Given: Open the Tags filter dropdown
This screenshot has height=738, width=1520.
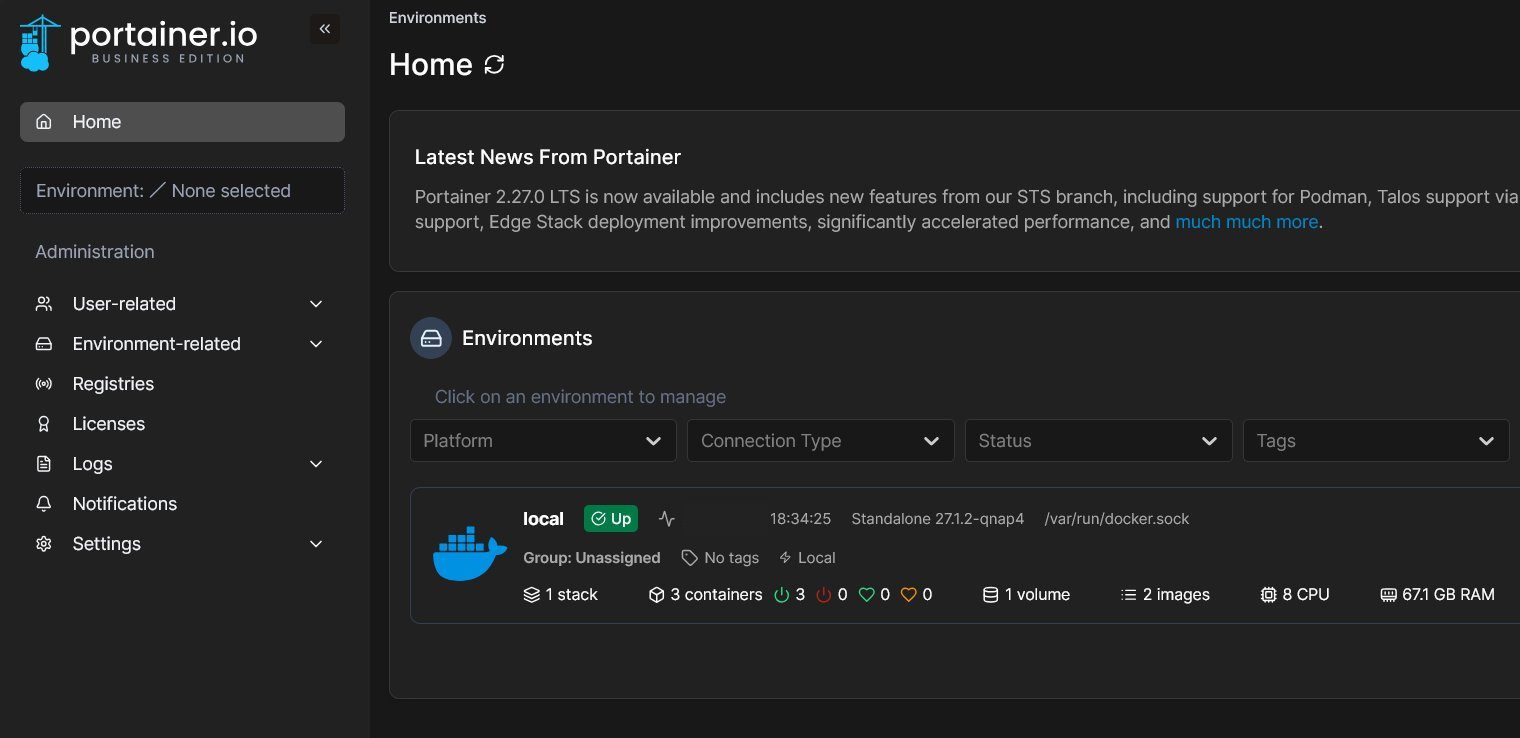Looking at the screenshot, I should [1376, 441].
